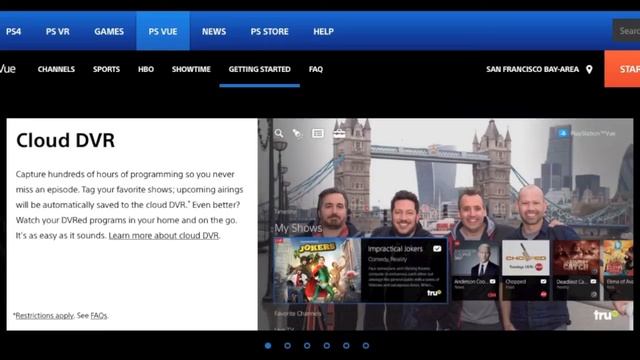Viewport: 640px width, 360px height.
Task: Click the Search input field
Action: (x=626, y=31)
